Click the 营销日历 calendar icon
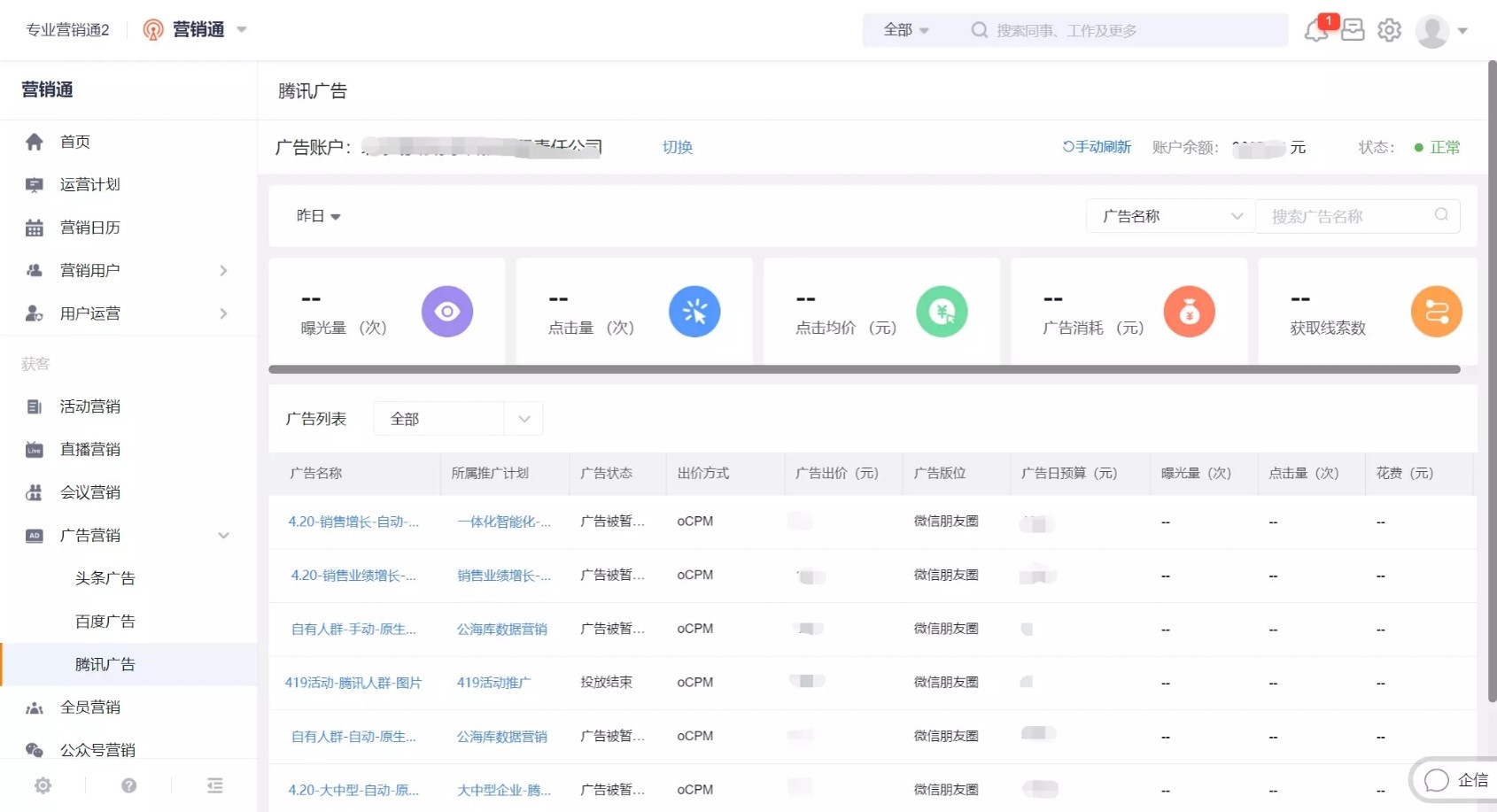1497x812 pixels. pyautogui.click(x=35, y=228)
